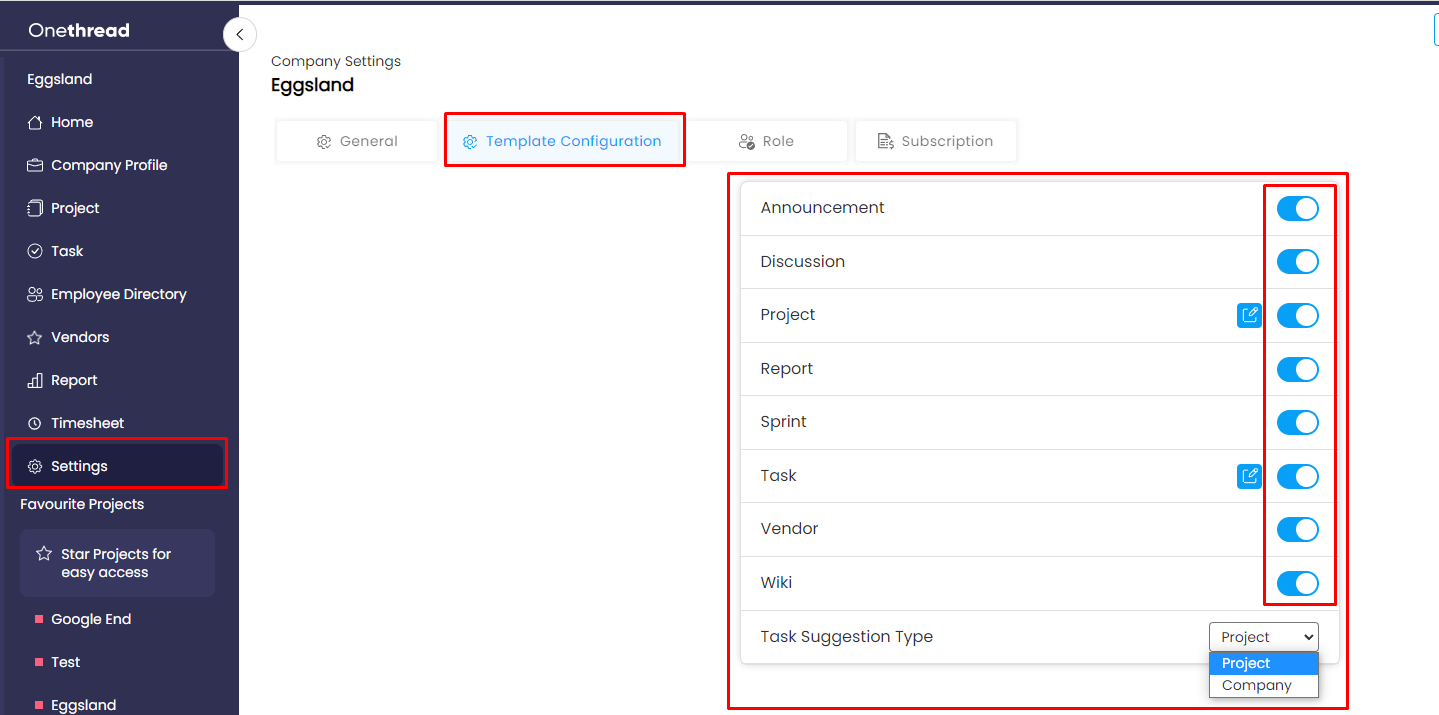The height and width of the screenshot is (715, 1439).
Task: Click the Vendors star icon
Action: coord(35,338)
